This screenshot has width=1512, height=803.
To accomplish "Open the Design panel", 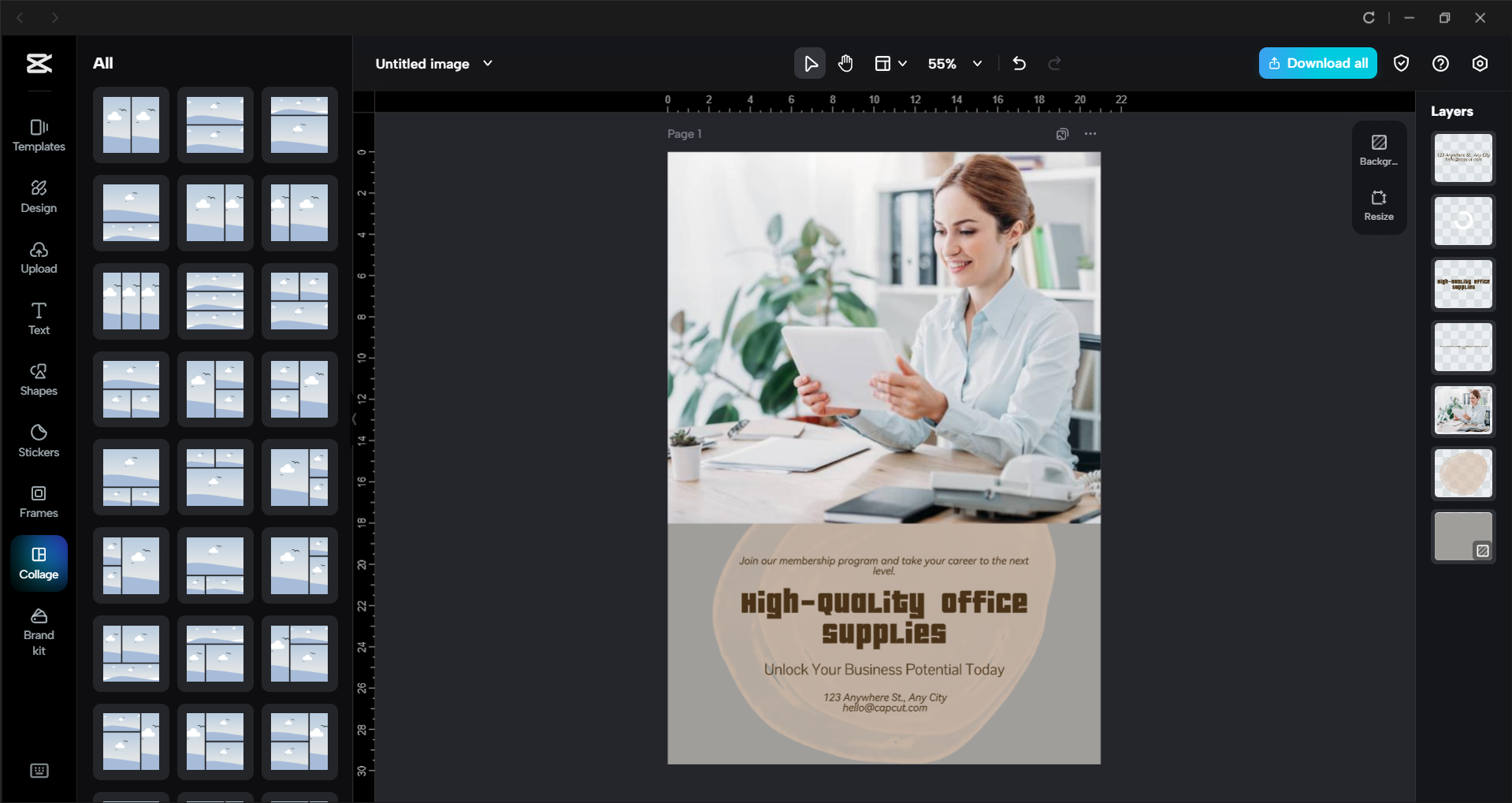I will pos(39,196).
